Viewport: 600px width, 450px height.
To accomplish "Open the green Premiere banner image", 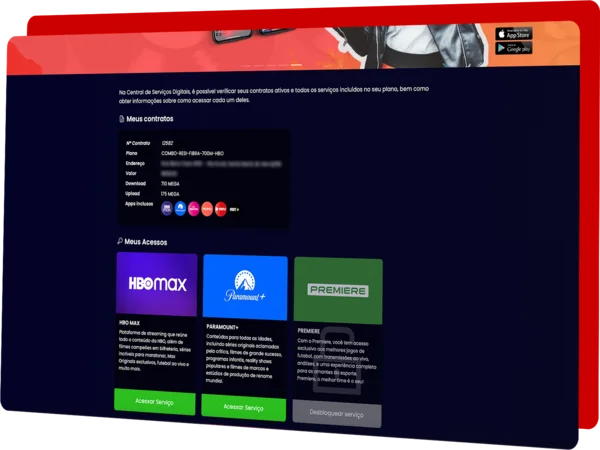I will point(338,290).
